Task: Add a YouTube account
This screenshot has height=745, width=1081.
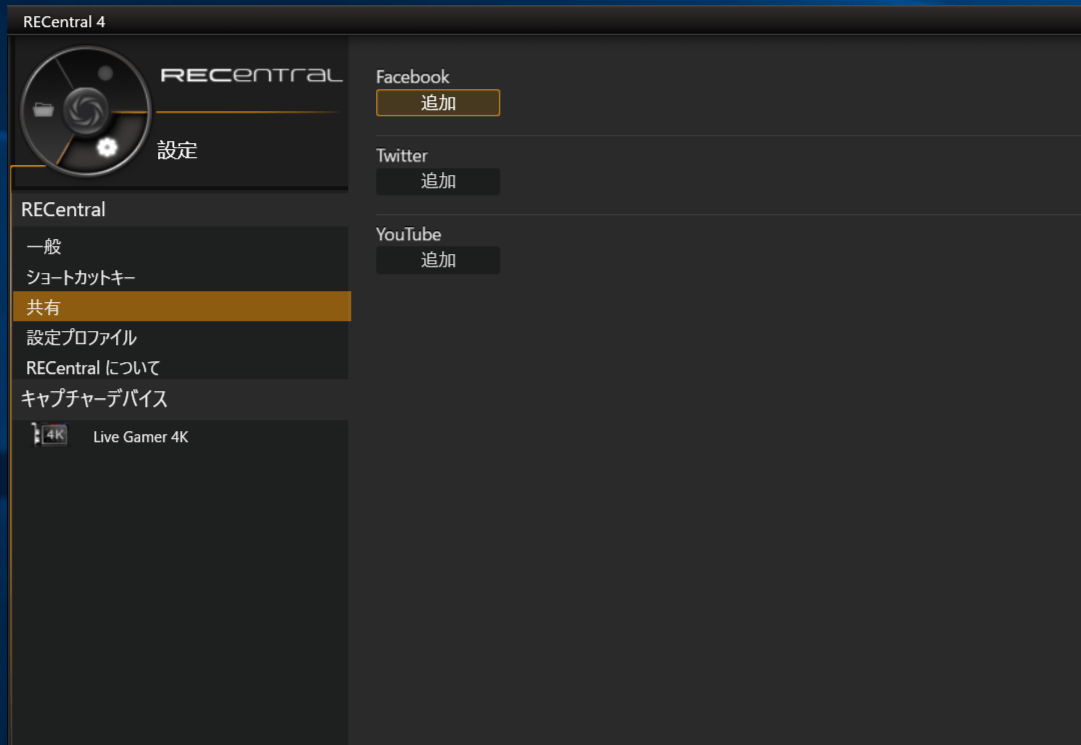Action: [x=438, y=260]
